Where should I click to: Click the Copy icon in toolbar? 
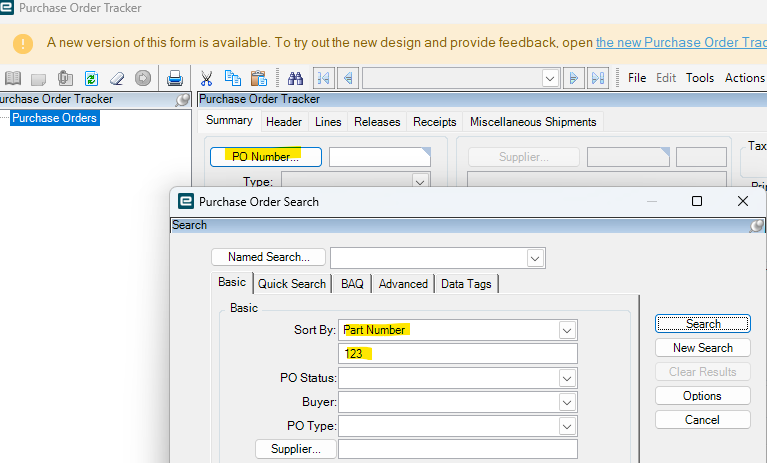tap(232, 78)
